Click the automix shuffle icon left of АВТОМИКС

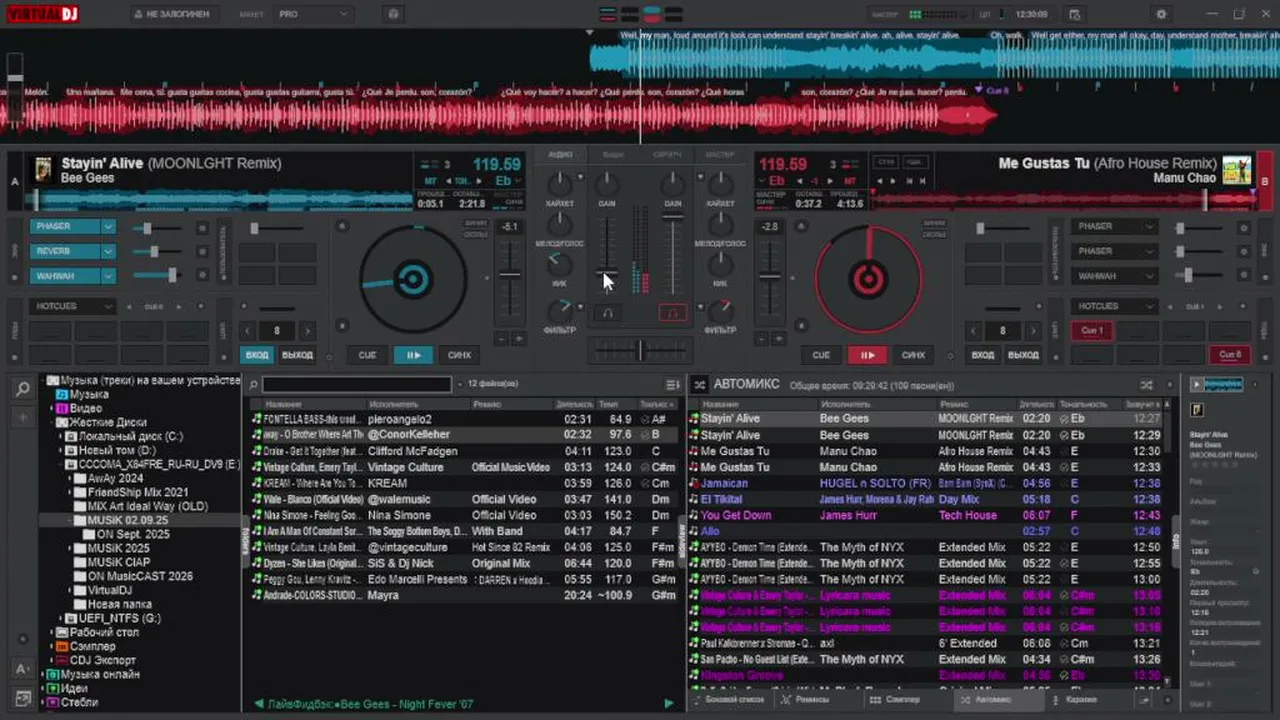click(699, 384)
